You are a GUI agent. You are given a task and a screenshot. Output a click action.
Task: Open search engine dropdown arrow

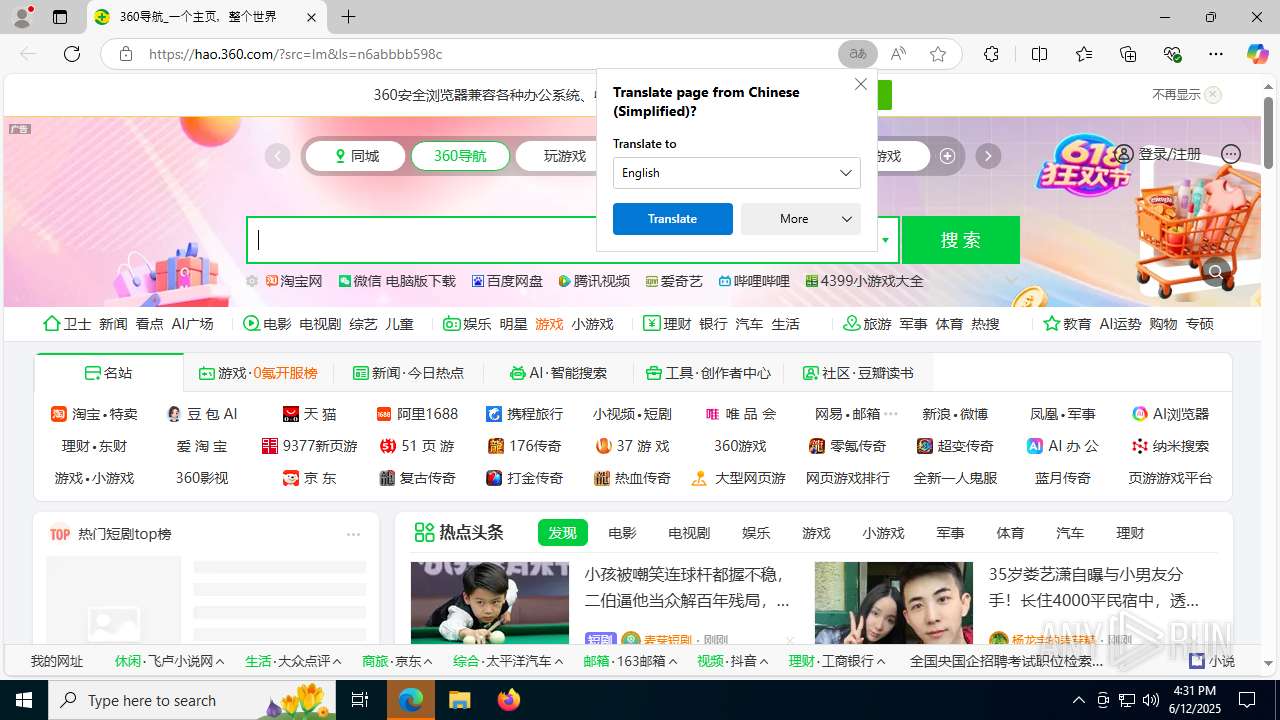(x=885, y=240)
